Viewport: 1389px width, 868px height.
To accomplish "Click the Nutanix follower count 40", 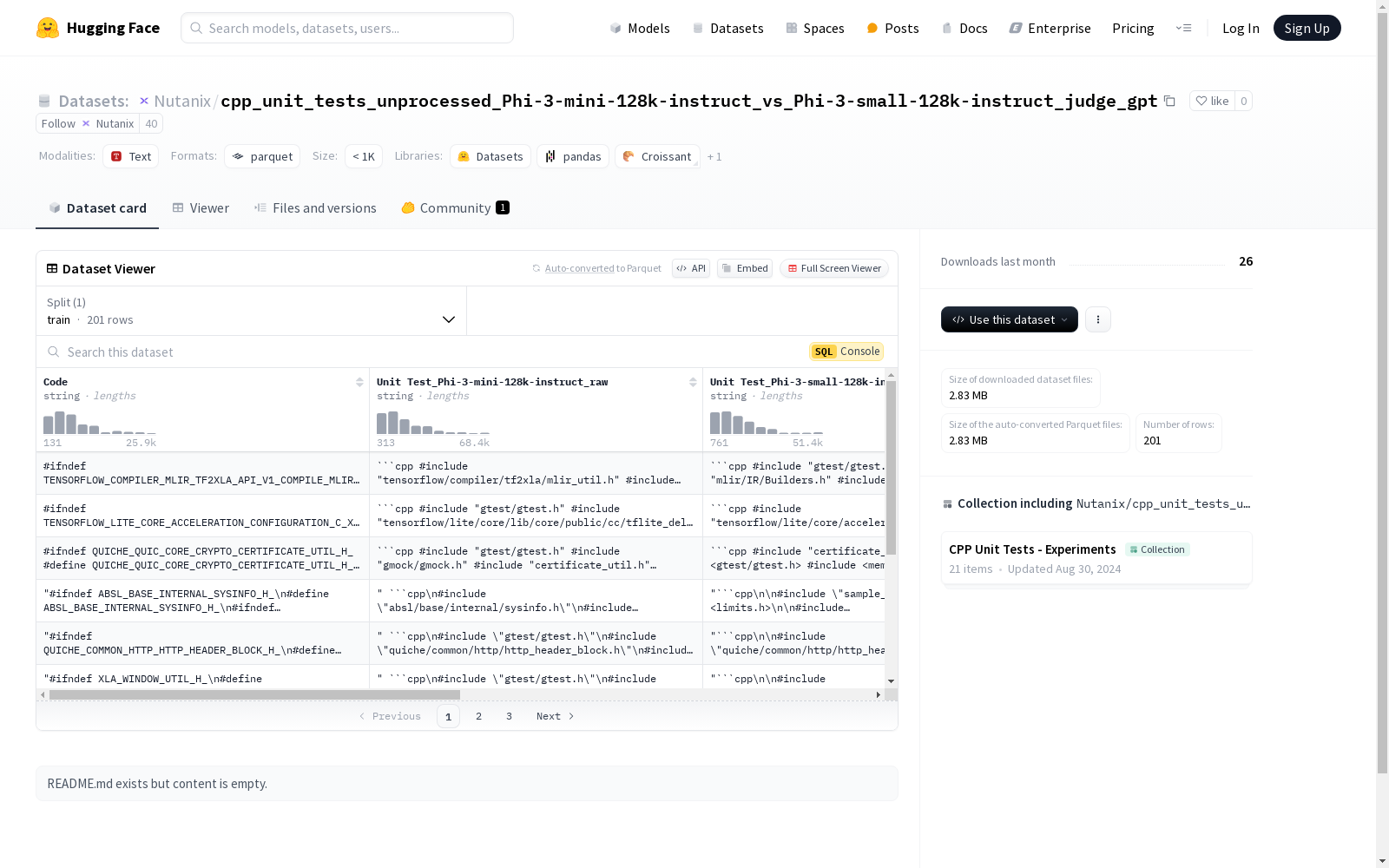I will click(151, 123).
